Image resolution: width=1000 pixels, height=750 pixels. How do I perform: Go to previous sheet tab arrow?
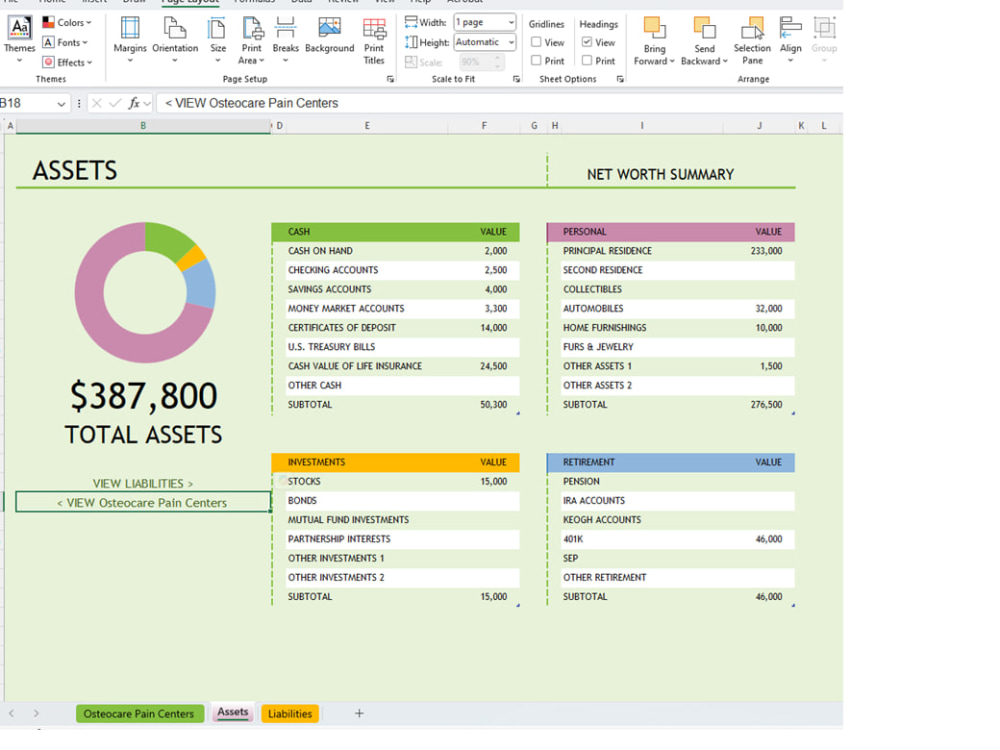[11, 714]
